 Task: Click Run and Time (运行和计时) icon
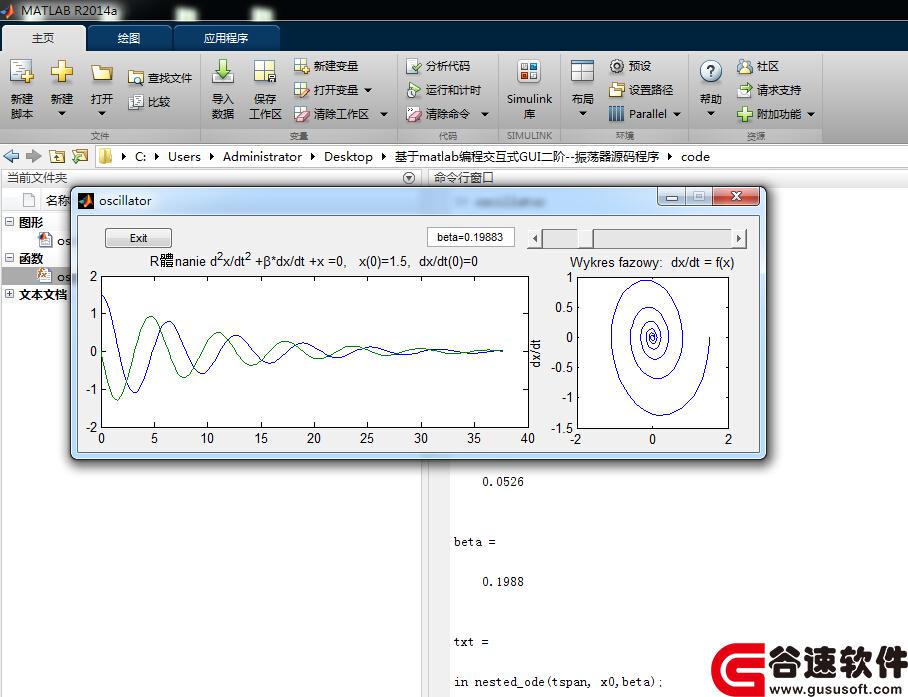(x=413, y=90)
